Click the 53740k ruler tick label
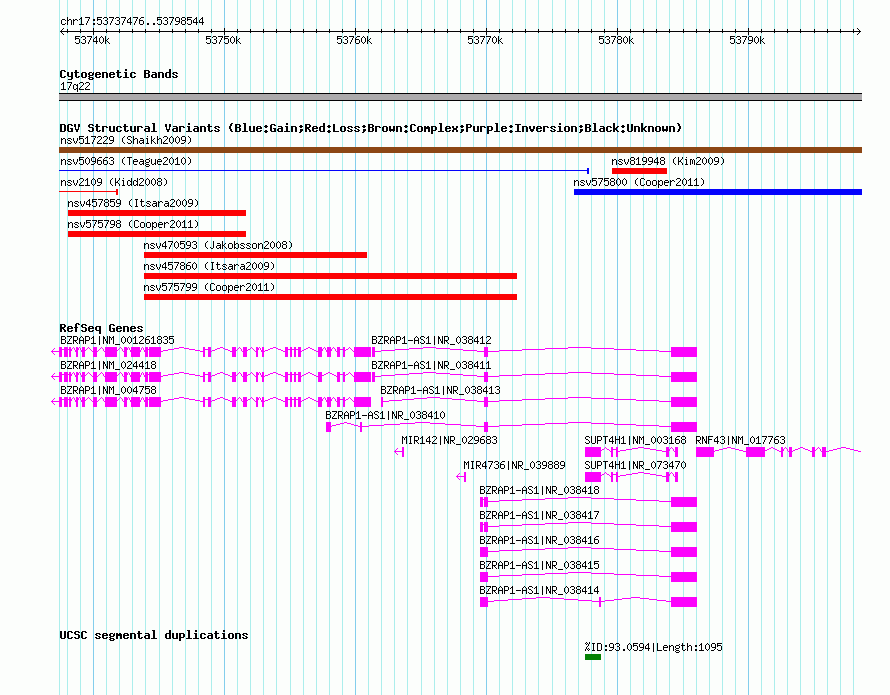 (92, 40)
